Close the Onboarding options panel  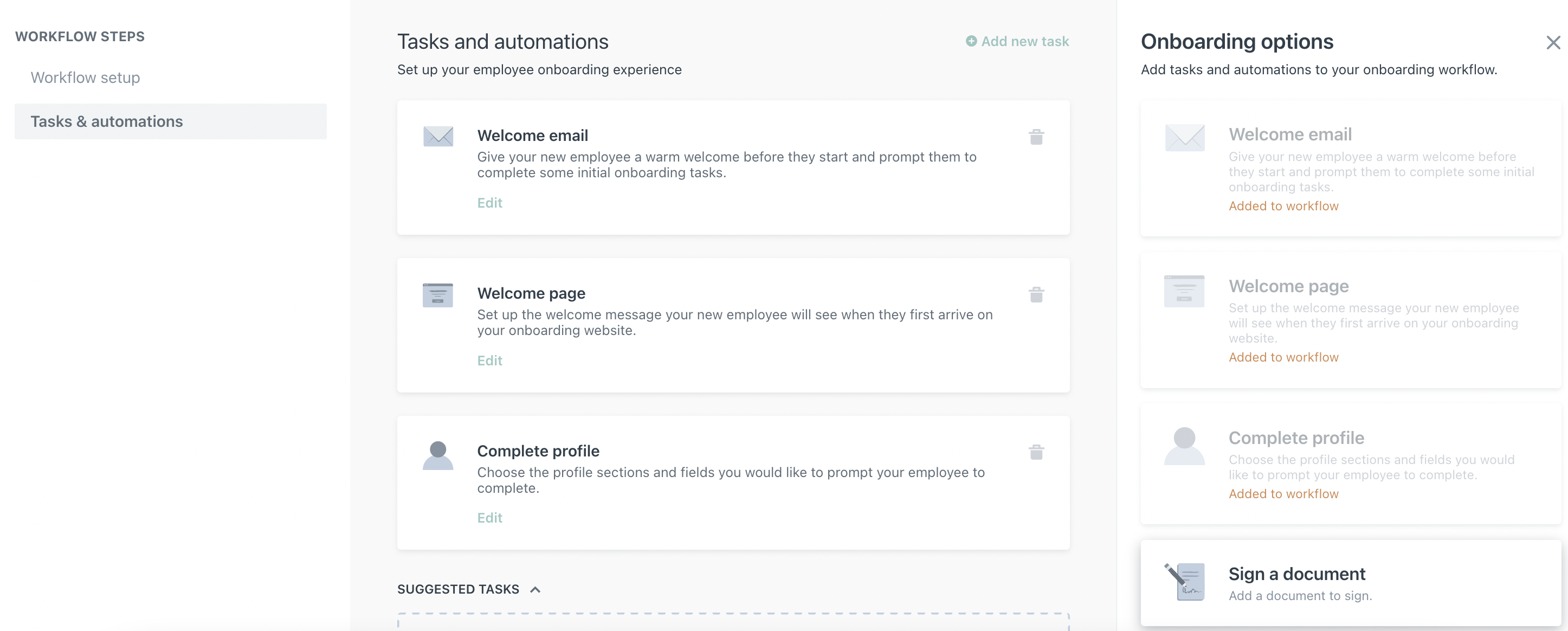1553,42
